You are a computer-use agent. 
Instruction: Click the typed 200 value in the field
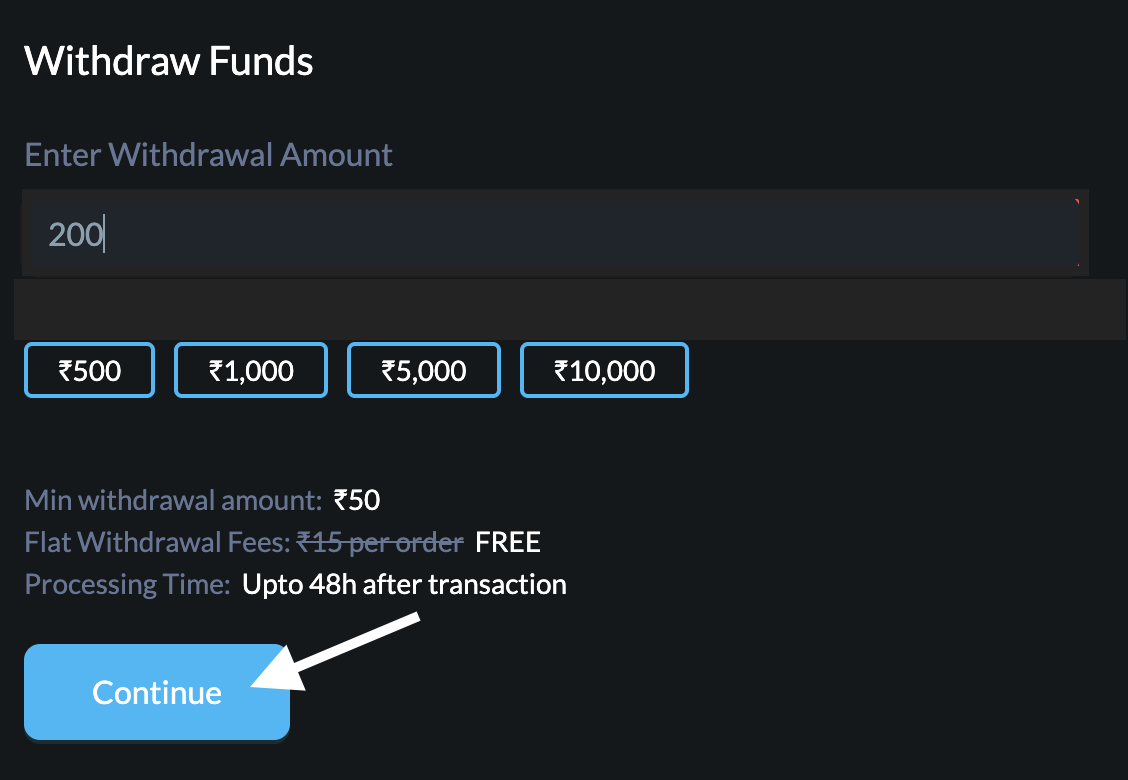click(x=76, y=235)
